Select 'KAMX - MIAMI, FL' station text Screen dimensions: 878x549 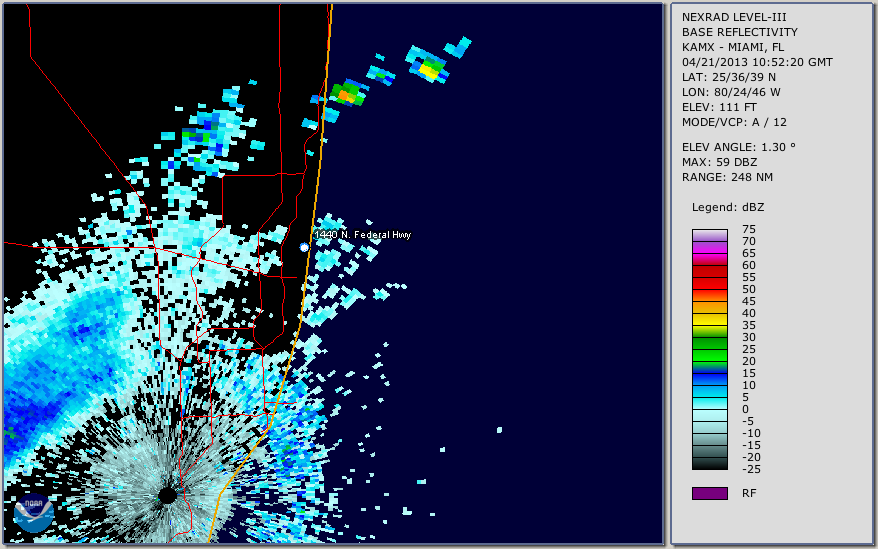pyautogui.click(x=733, y=47)
